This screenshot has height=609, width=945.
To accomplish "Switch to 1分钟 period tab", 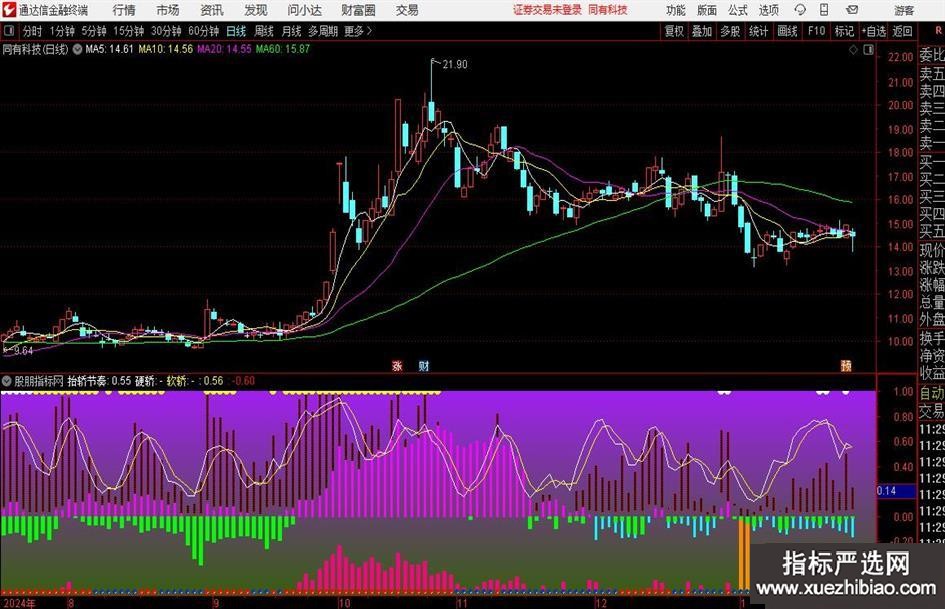I will tap(62, 31).
